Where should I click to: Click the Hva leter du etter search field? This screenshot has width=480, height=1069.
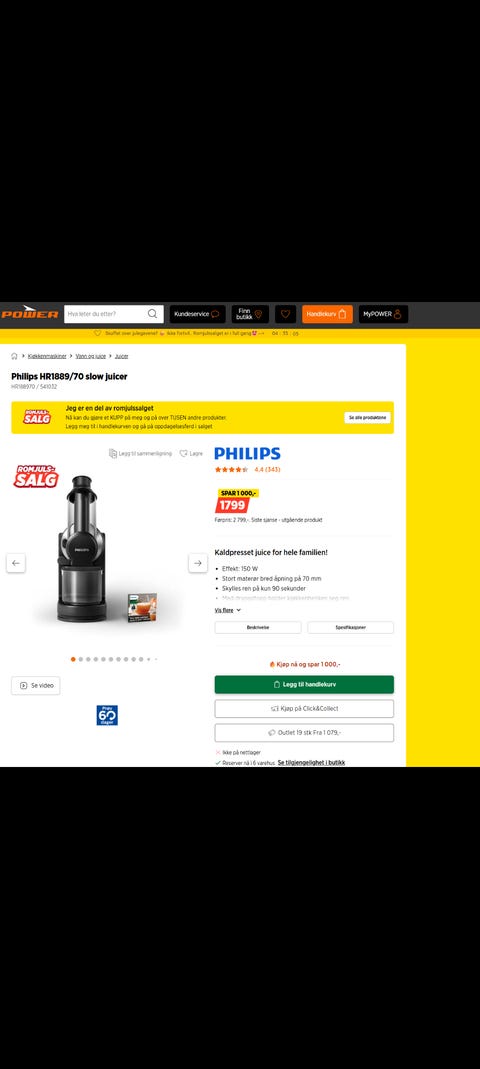106,314
